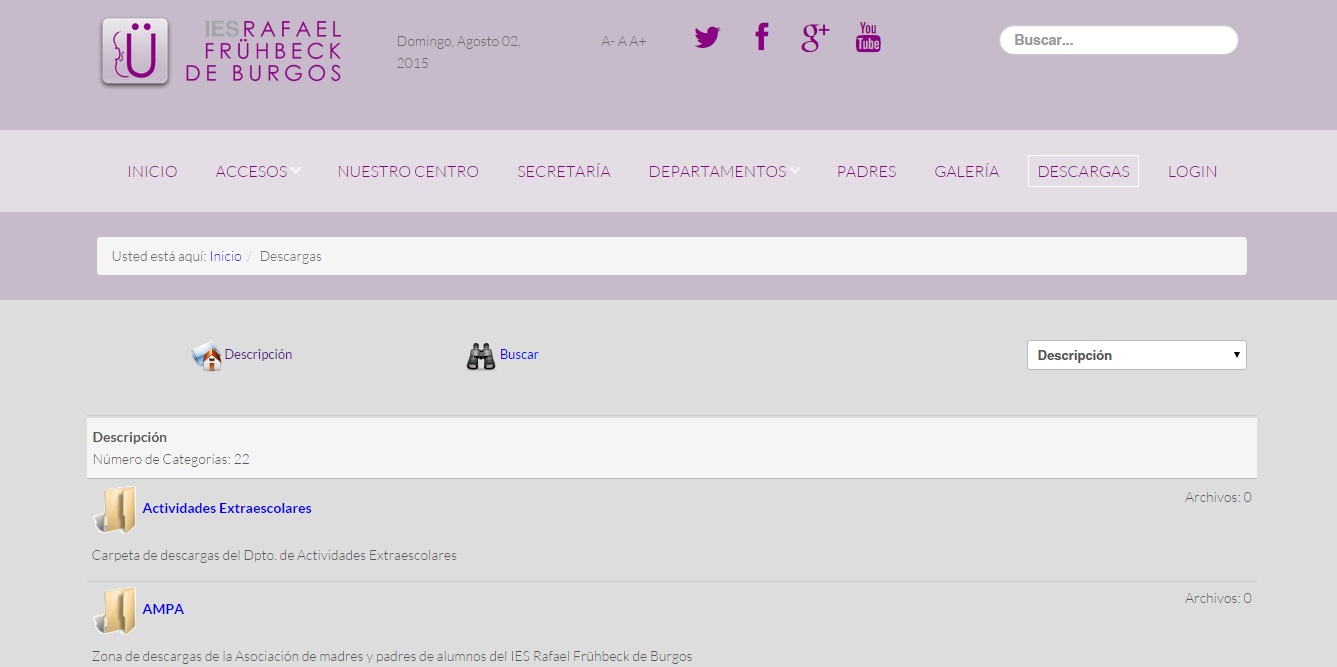Open the Actividades Extraescolares link
1337x667 pixels.
point(227,508)
